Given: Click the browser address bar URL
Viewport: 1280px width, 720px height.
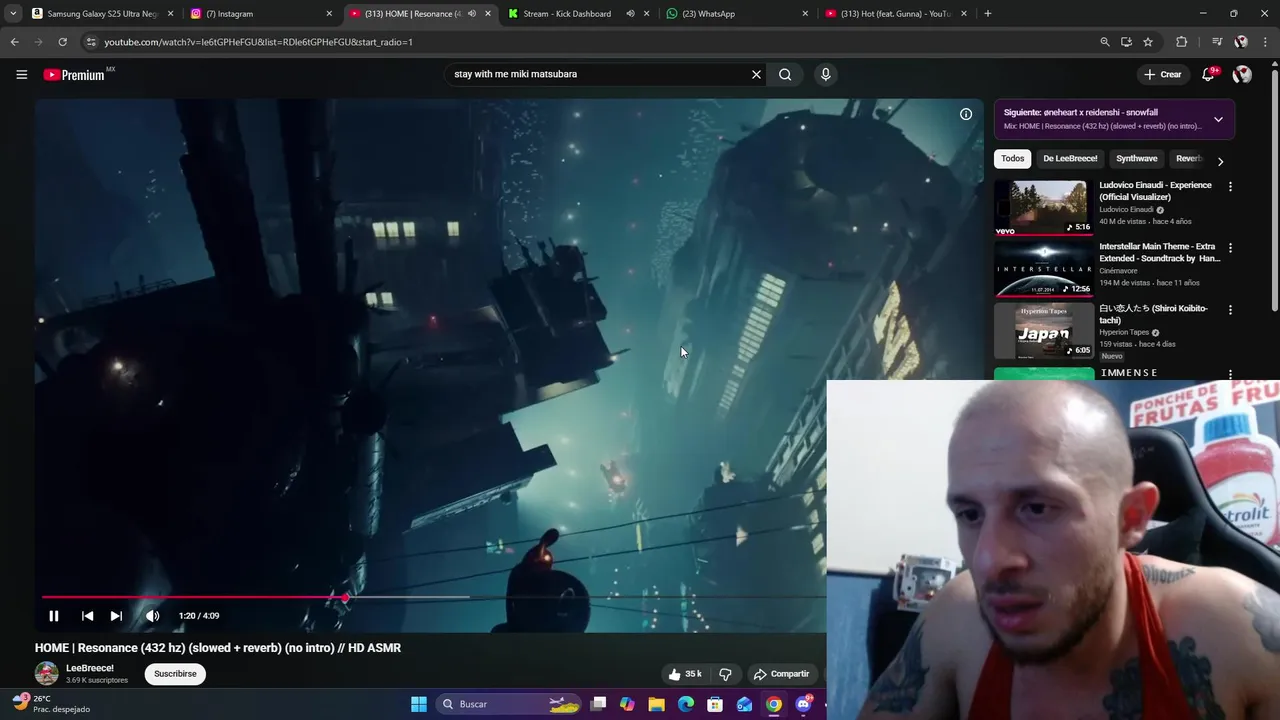Looking at the screenshot, I should (258, 42).
